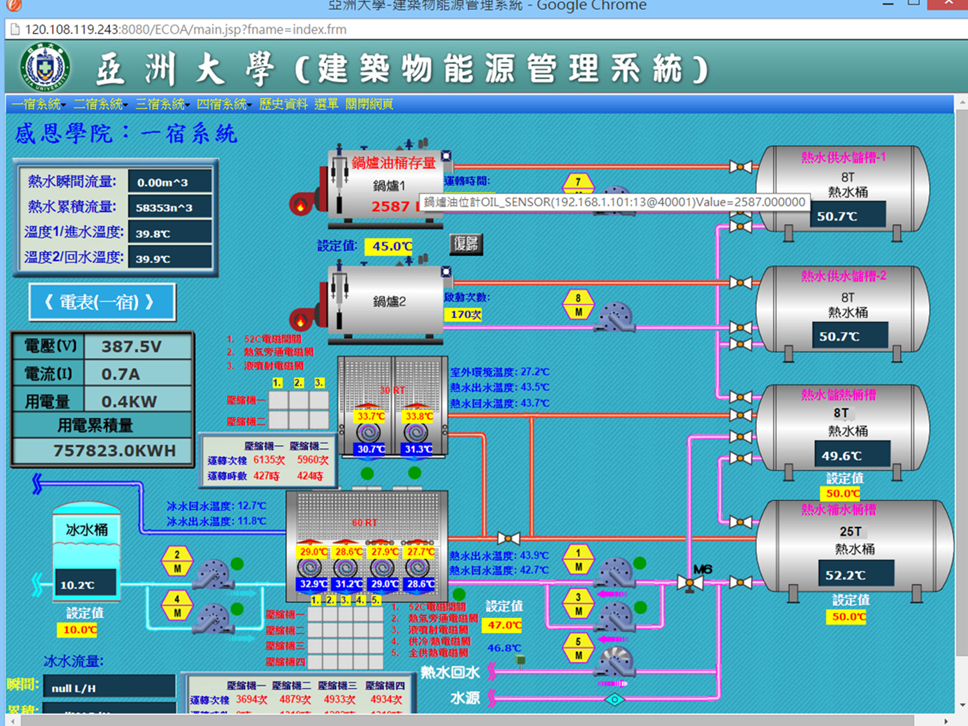
Task: Click the pump icon beside marker 8
Action: [x=614, y=317]
